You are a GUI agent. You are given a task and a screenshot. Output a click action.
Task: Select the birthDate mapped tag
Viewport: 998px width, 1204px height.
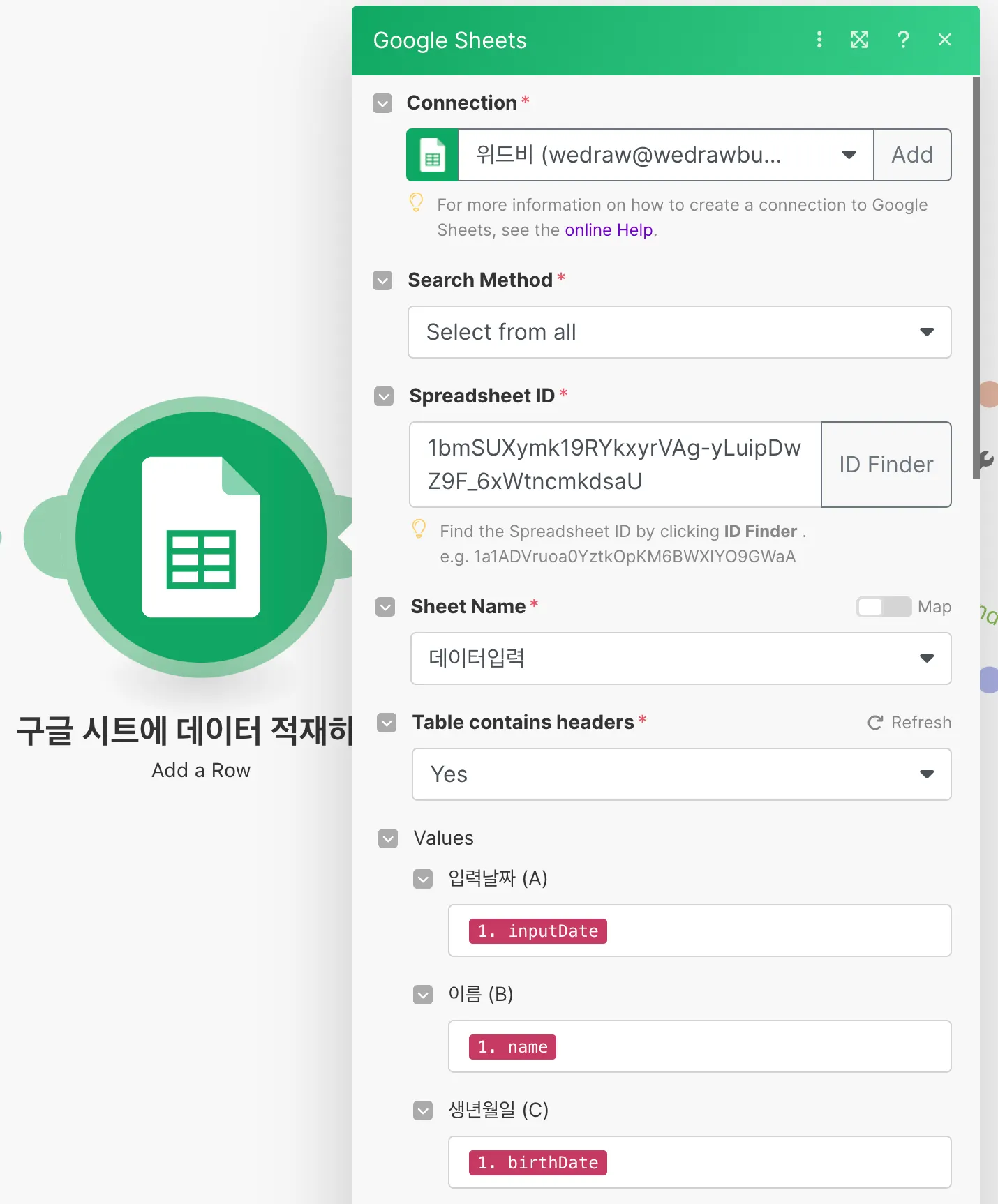pos(538,1163)
